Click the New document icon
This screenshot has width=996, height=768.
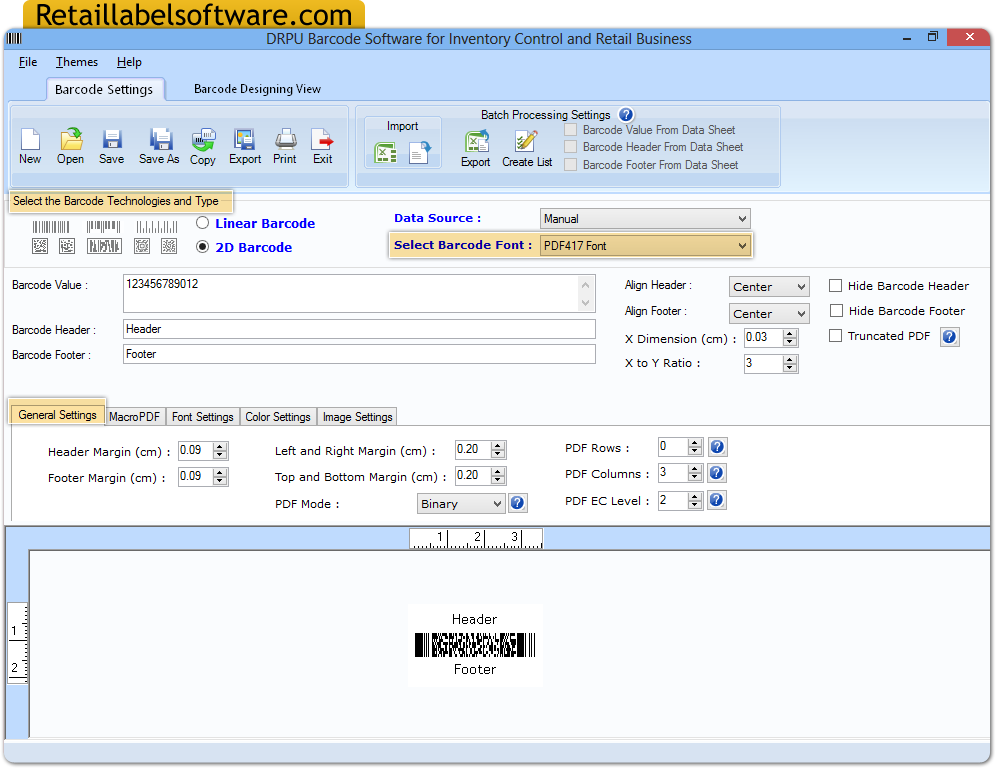pyautogui.click(x=30, y=139)
